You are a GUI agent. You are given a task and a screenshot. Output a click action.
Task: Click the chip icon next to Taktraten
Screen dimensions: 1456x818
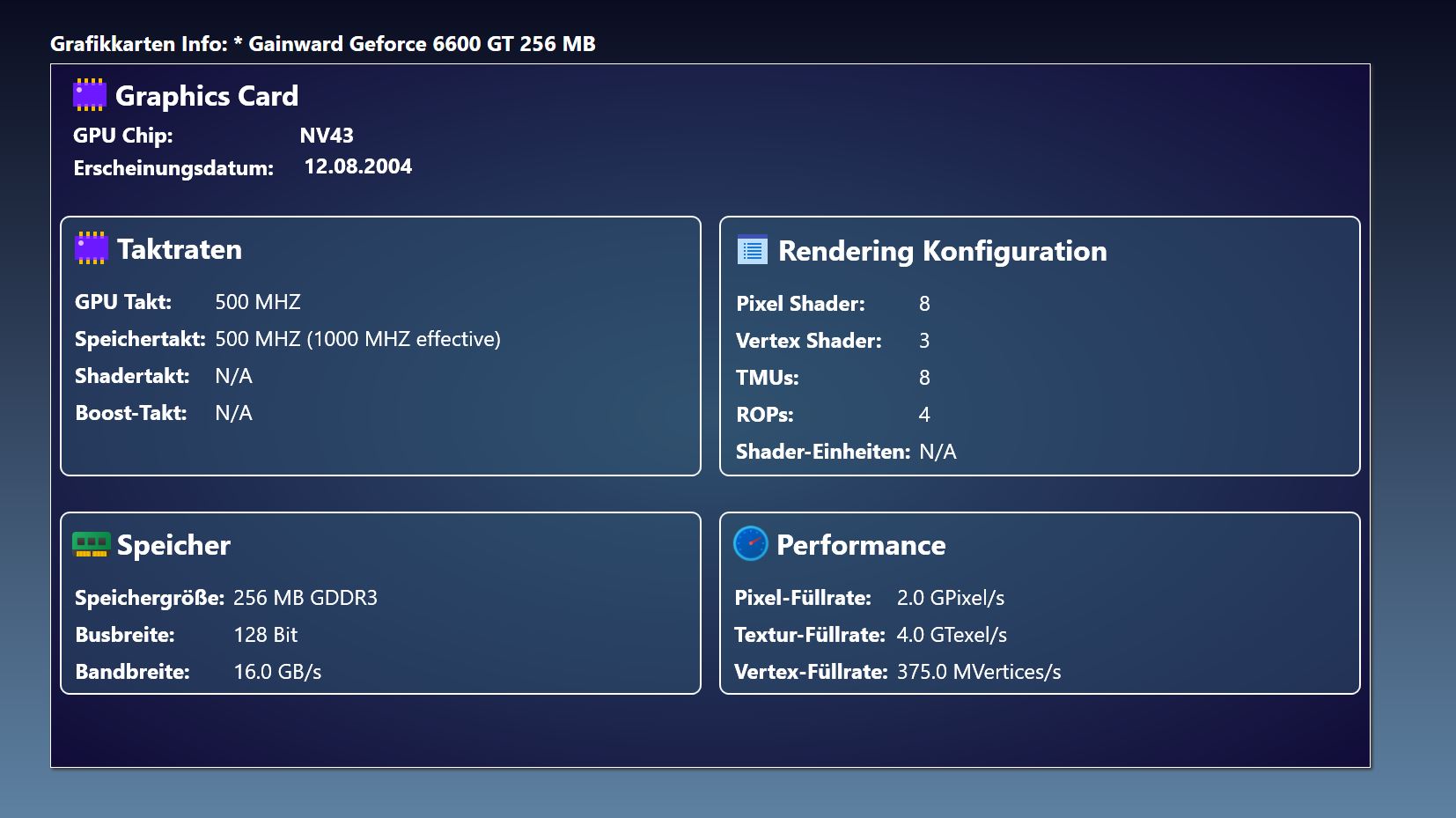(x=92, y=248)
